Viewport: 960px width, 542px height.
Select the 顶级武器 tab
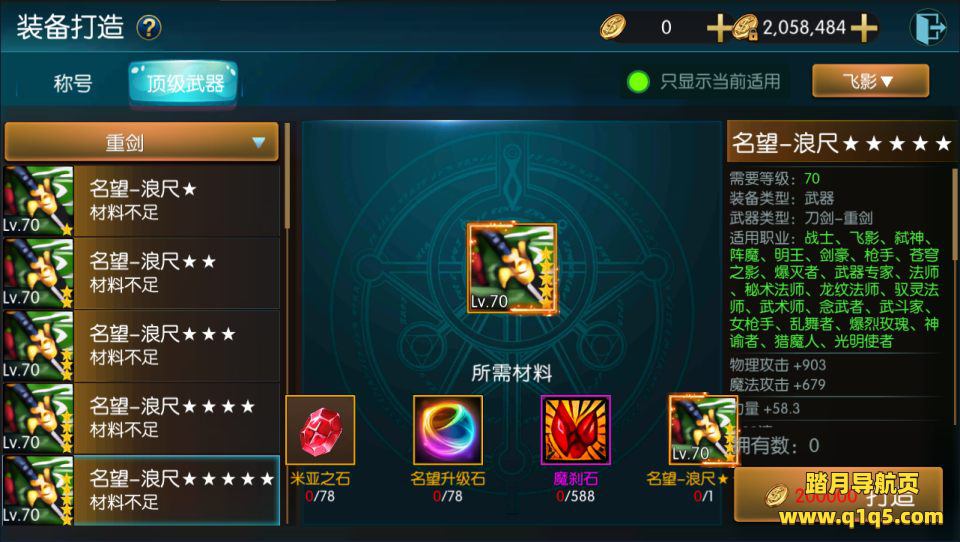184,83
